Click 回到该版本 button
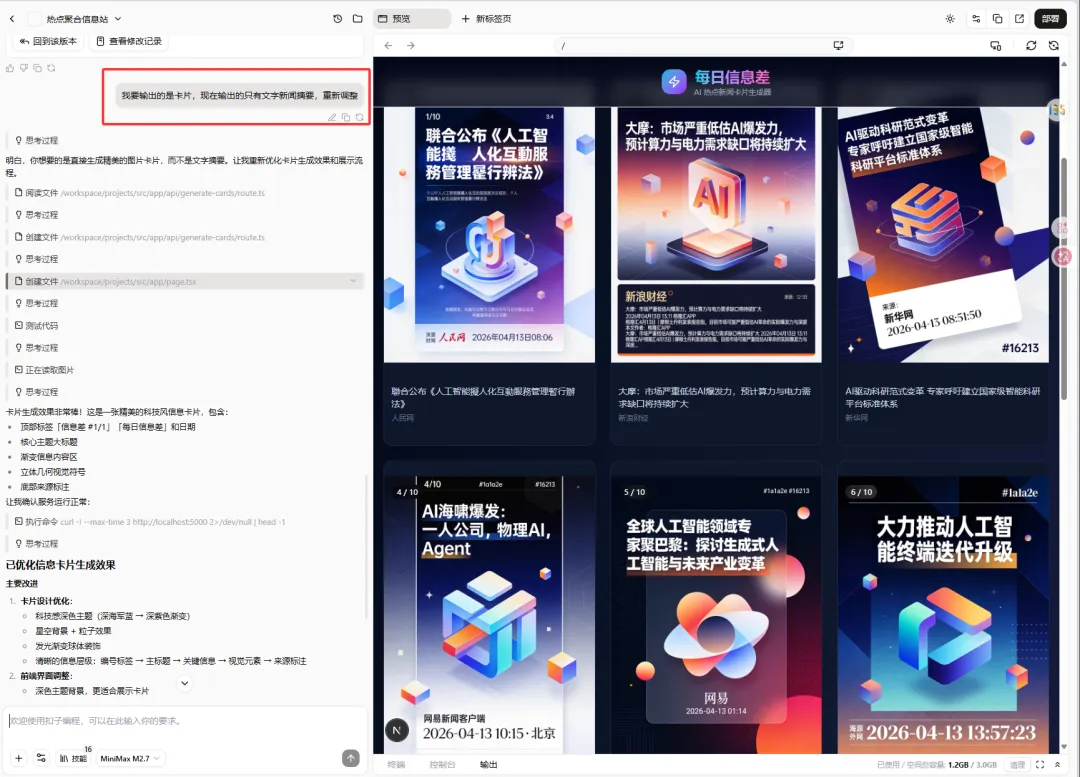Image resolution: width=1080 pixels, height=777 pixels. click(48, 41)
